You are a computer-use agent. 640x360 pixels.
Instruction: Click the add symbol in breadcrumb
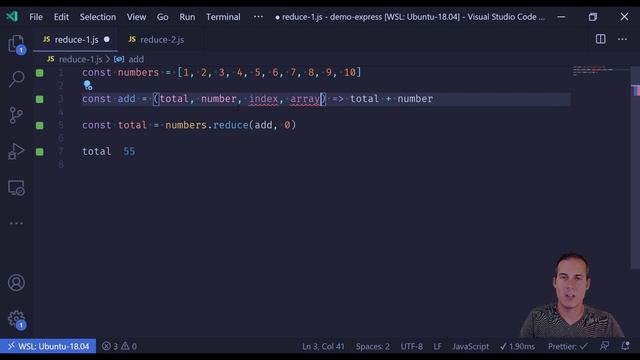point(136,60)
